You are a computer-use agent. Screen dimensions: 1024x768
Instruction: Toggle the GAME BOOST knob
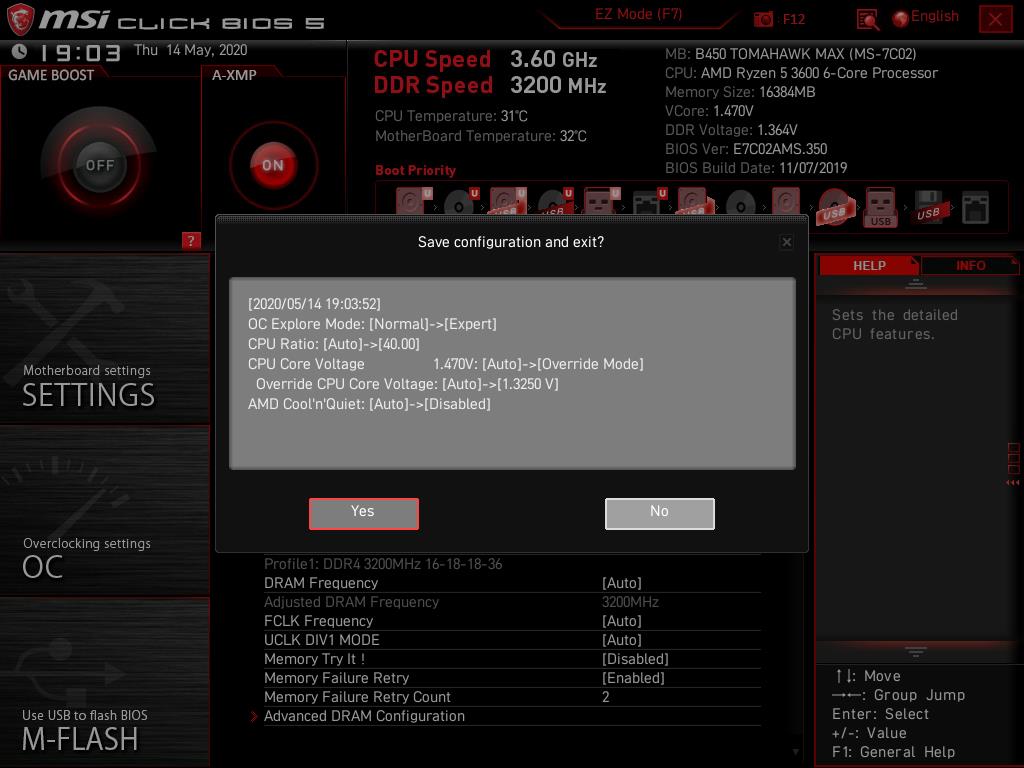pyautogui.click(x=99, y=165)
